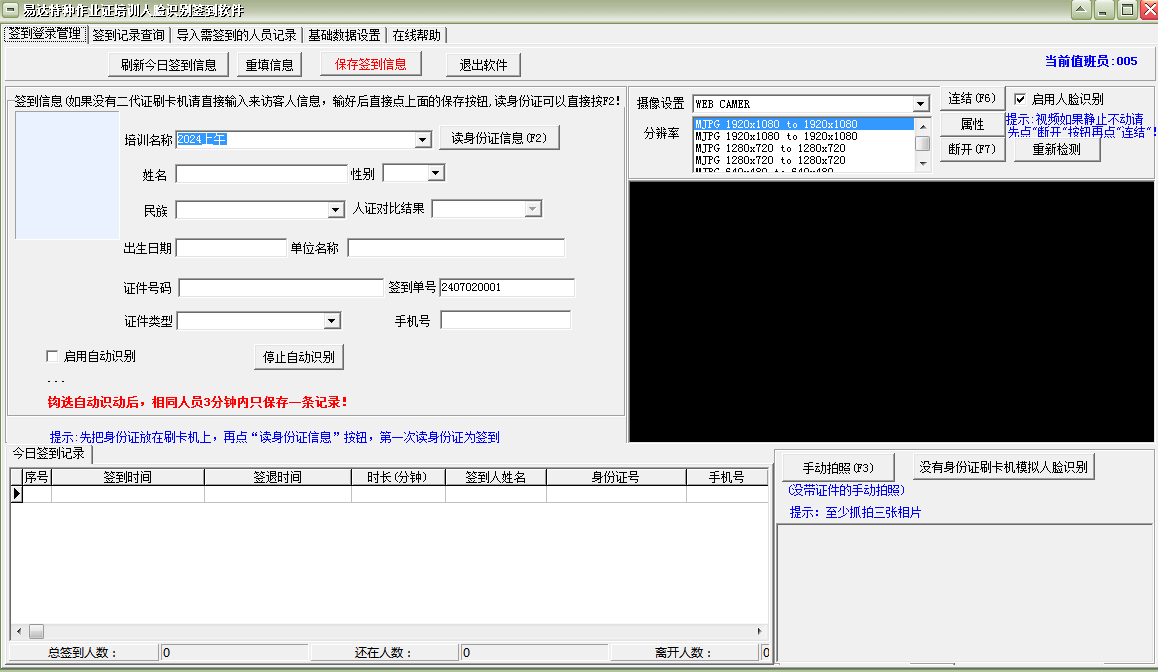
Task: Click the 手机号 input field
Action: (x=505, y=320)
